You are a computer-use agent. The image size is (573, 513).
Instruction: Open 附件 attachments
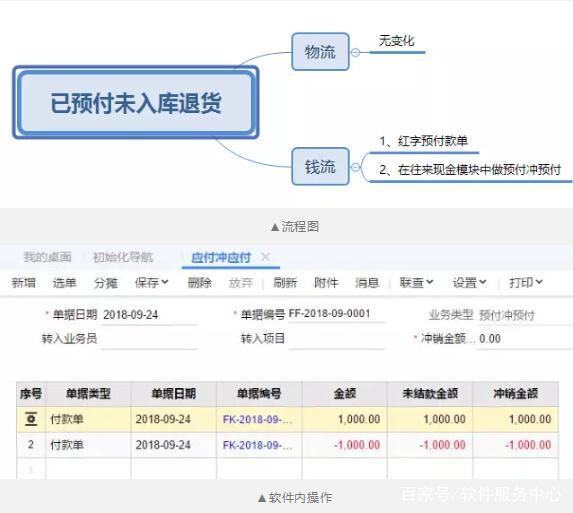coord(326,282)
